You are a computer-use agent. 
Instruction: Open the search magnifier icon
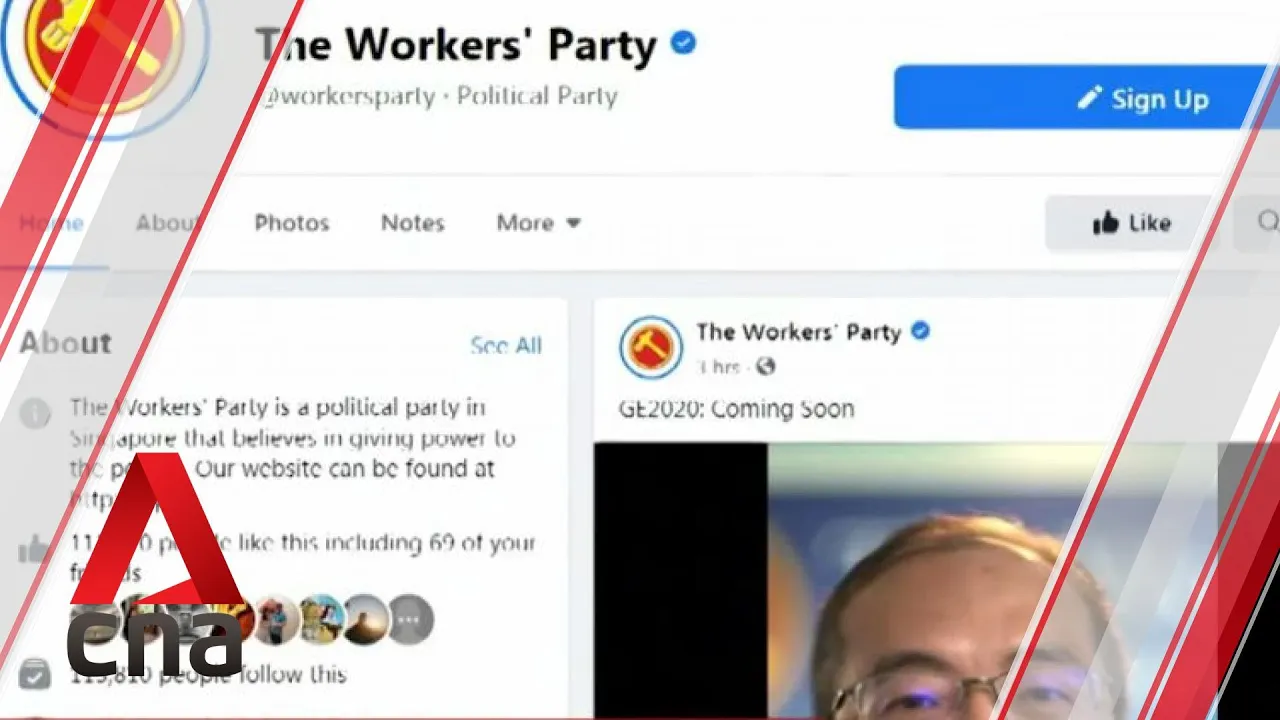[1267, 222]
